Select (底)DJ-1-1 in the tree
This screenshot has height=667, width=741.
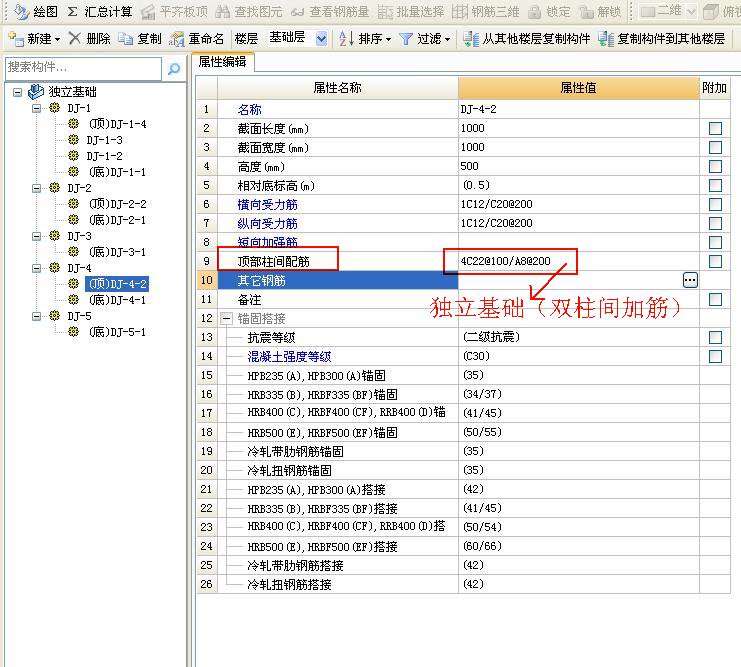117,172
